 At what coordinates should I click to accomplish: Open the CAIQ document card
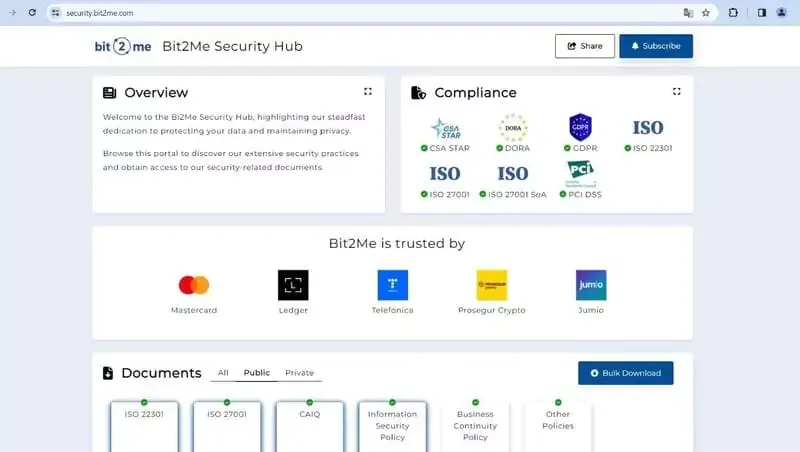pyautogui.click(x=310, y=426)
